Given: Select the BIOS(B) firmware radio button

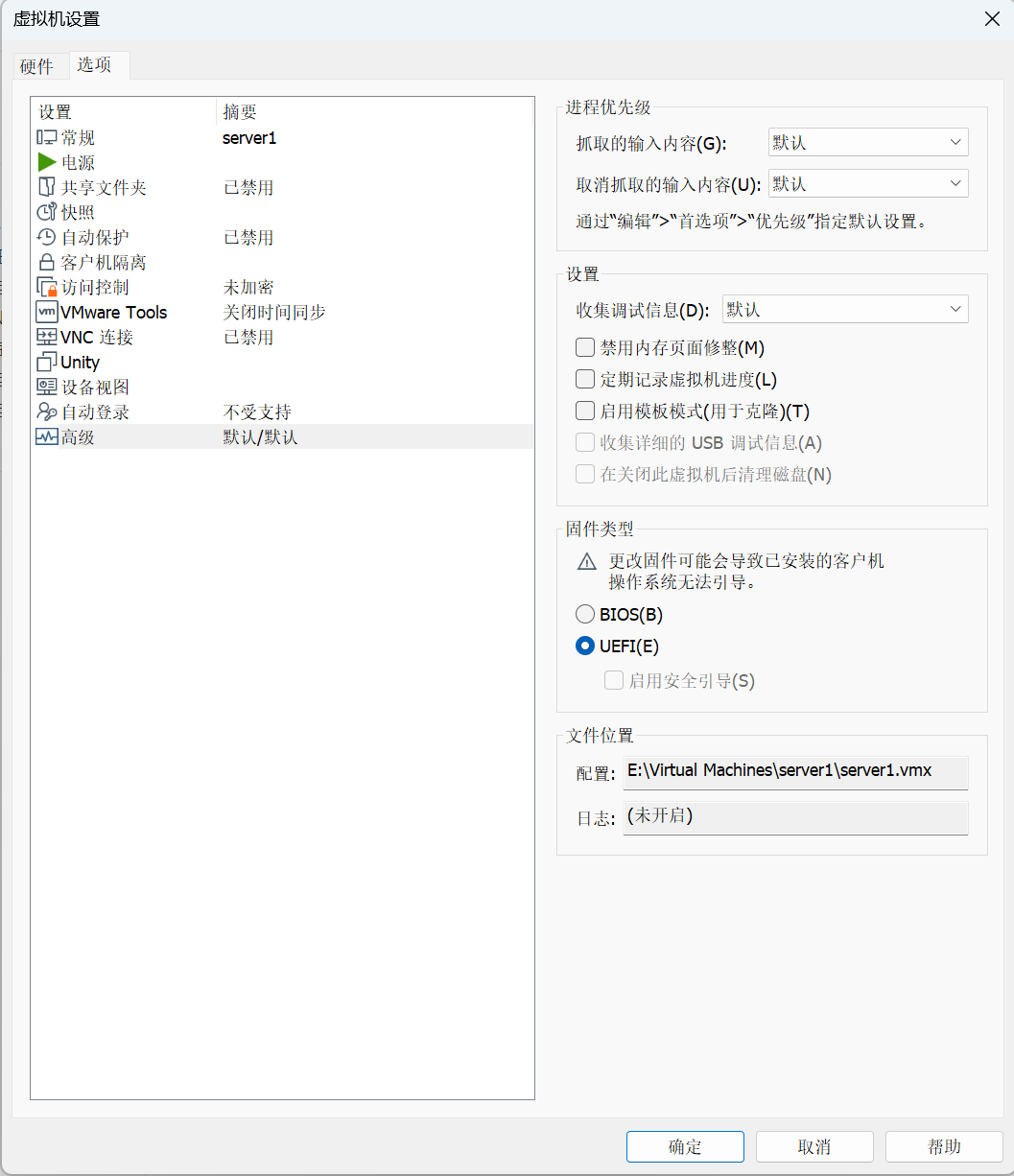Looking at the screenshot, I should pyautogui.click(x=585, y=614).
